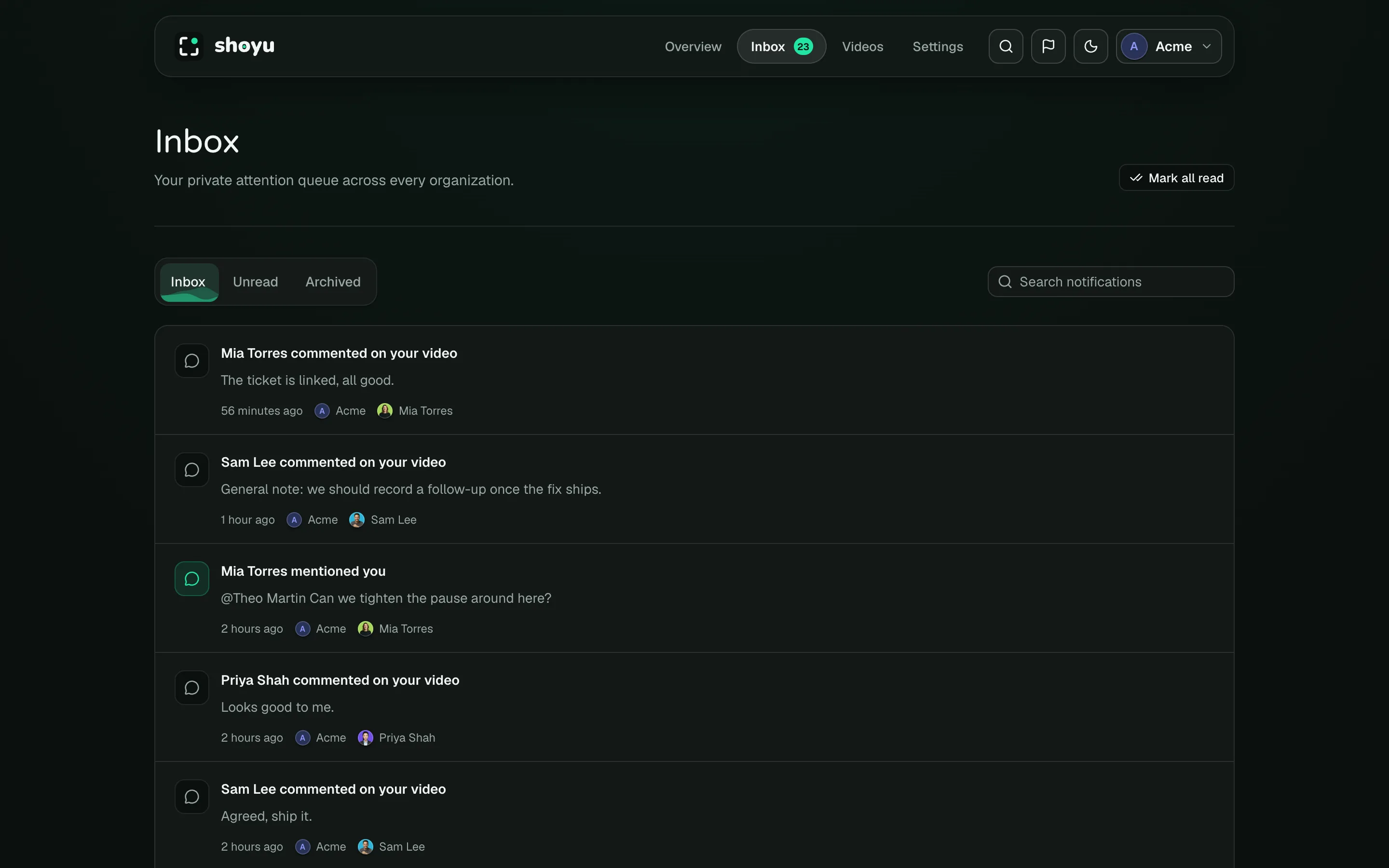The width and height of the screenshot is (1389, 868).
Task: Click green mention icon for Mia Torres mention
Action: pos(191,579)
